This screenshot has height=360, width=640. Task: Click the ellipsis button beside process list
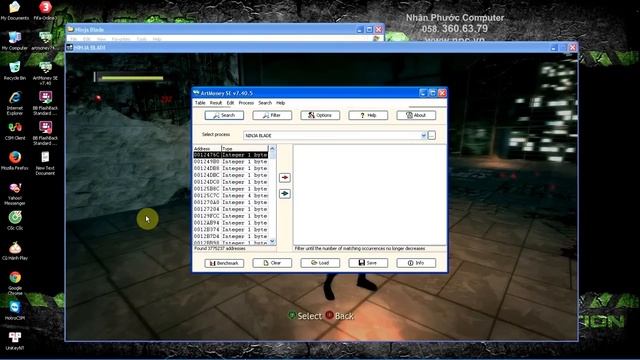432,136
